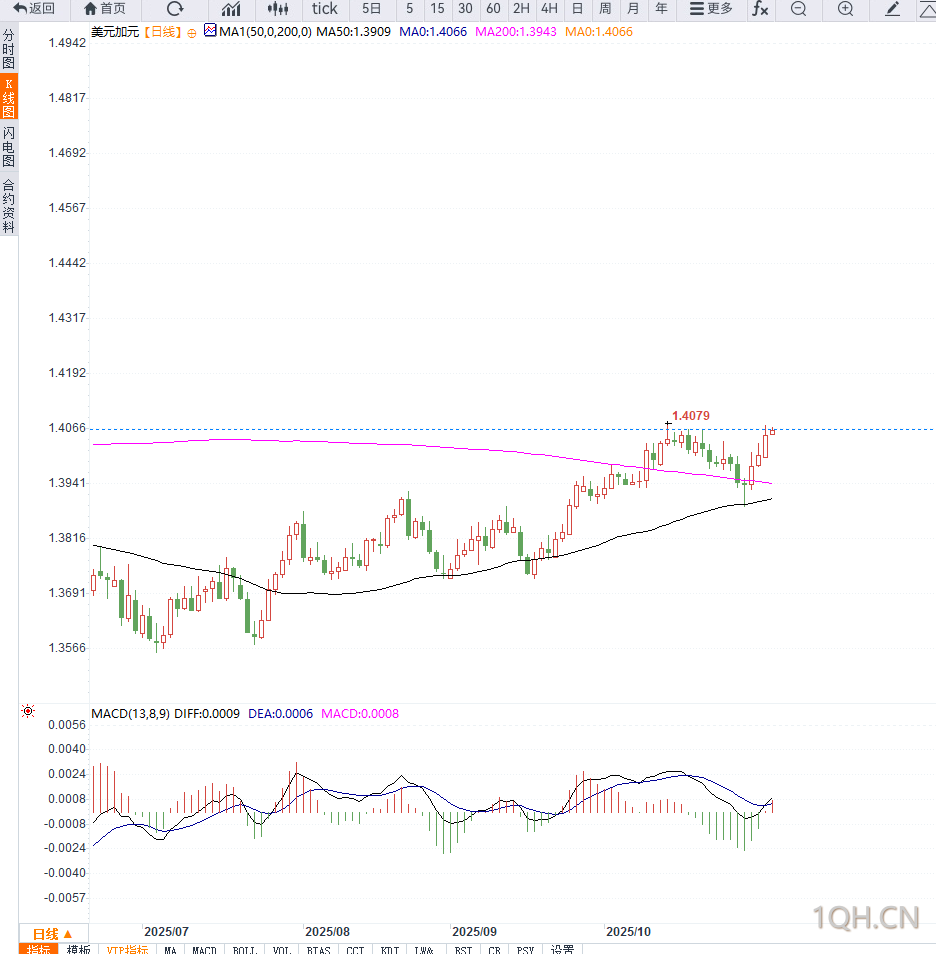Open the VIP指标 tab
The image size is (936, 954).
tap(127, 949)
